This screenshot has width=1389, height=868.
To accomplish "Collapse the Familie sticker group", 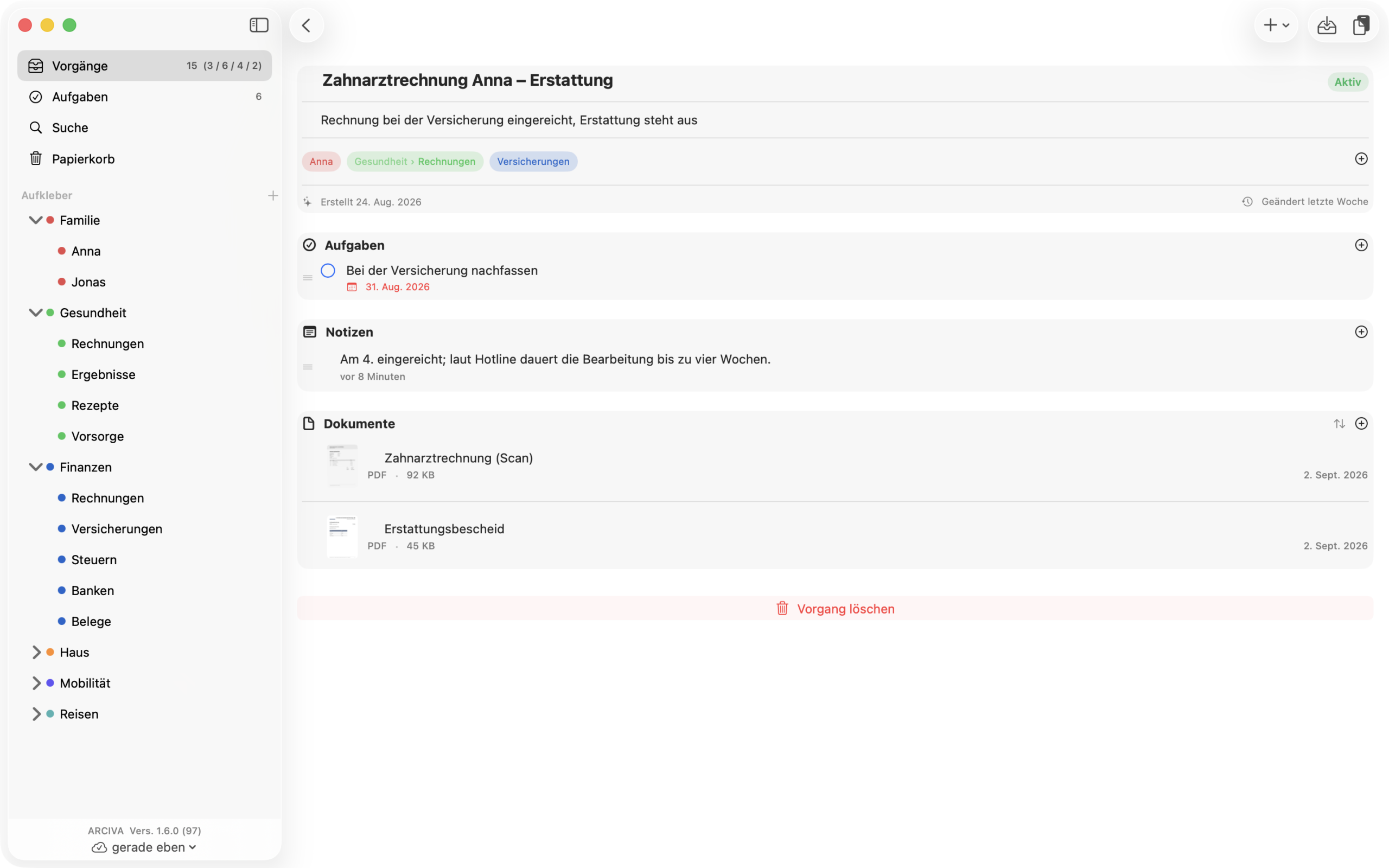I will click(x=36, y=220).
